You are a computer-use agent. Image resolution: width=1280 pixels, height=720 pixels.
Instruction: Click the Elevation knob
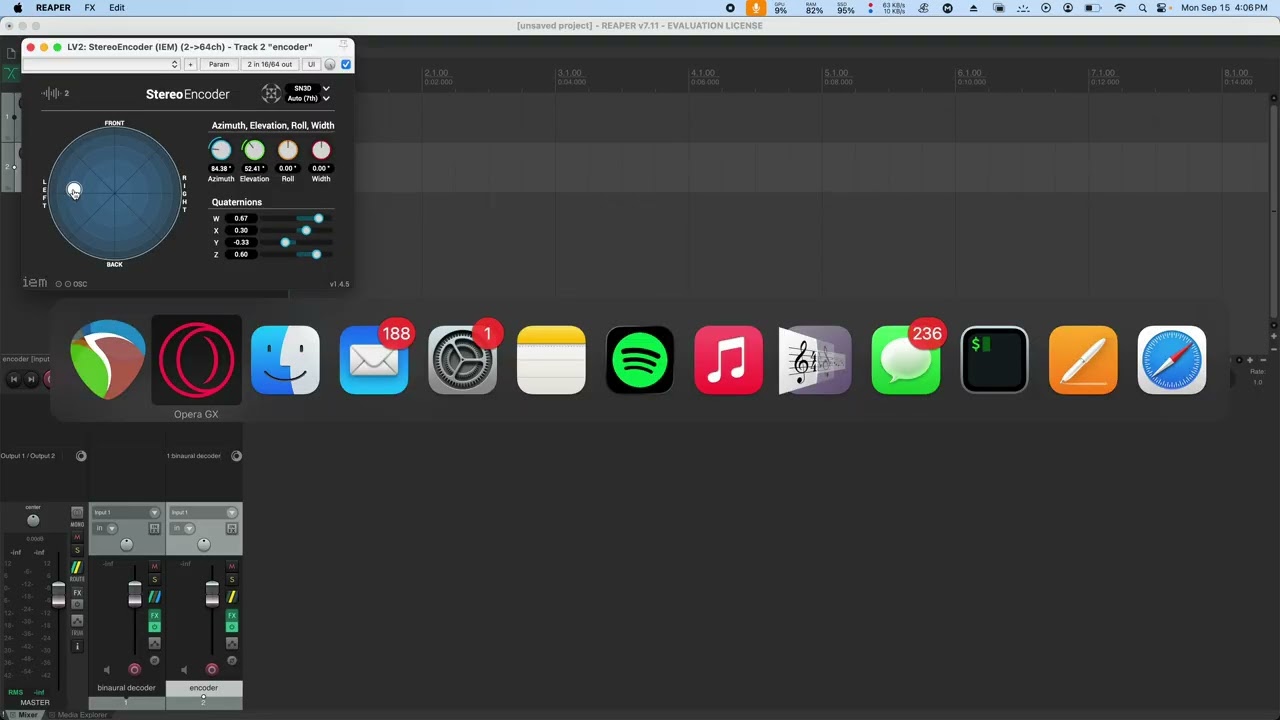pyautogui.click(x=254, y=150)
